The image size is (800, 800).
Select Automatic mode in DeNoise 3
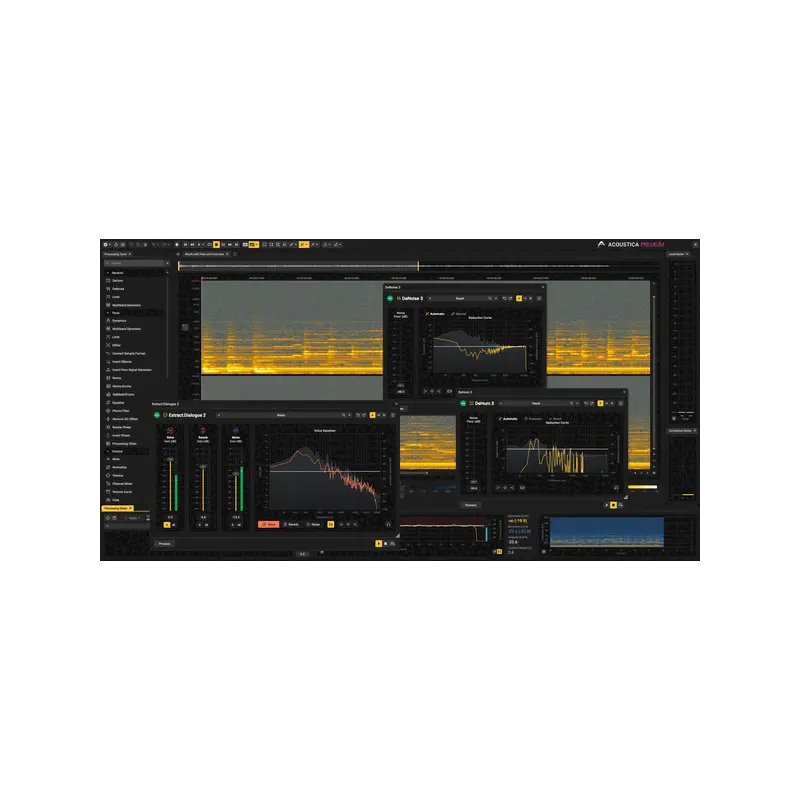pyautogui.click(x=435, y=314)
